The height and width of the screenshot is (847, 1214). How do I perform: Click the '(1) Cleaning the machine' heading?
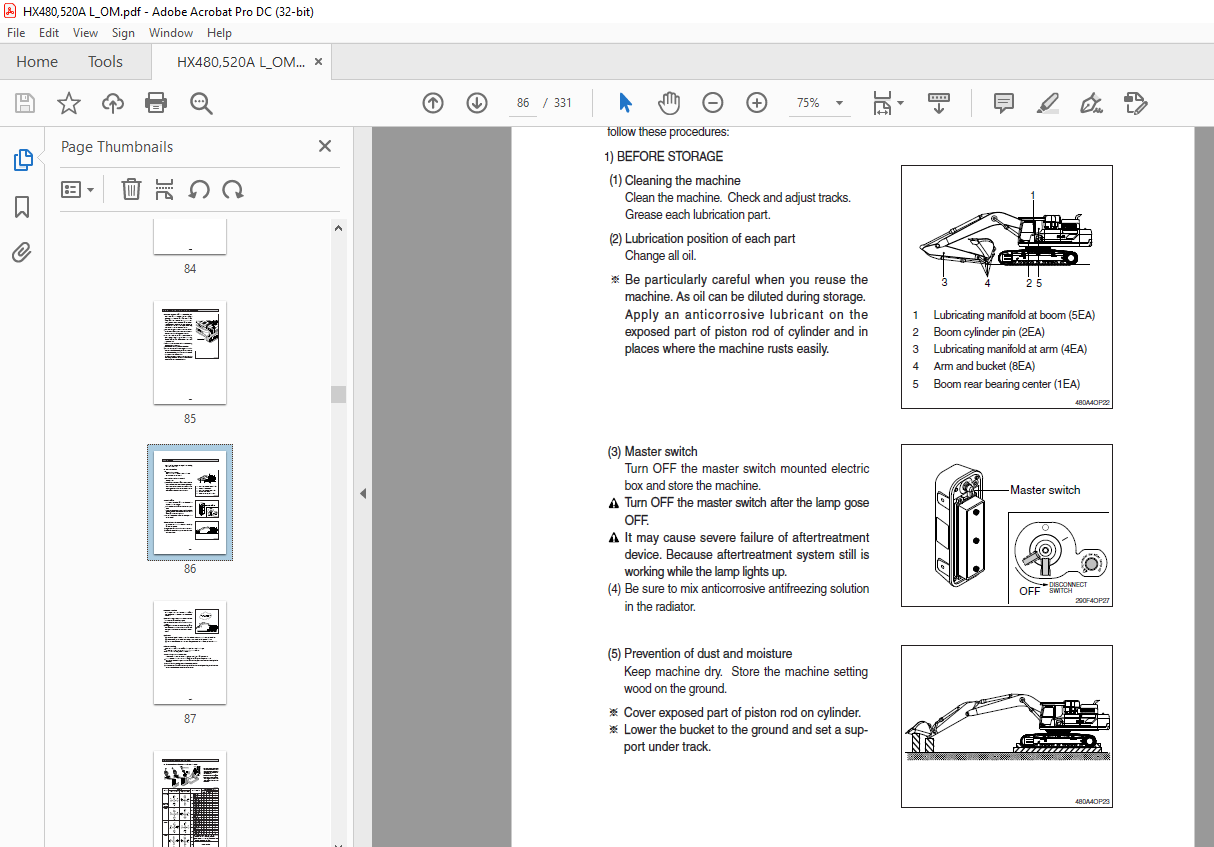point(675,181)
